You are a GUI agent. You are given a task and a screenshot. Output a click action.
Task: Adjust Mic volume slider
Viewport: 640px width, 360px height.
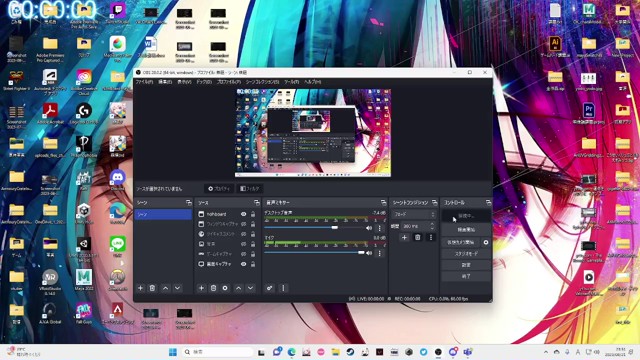(314, 253)
